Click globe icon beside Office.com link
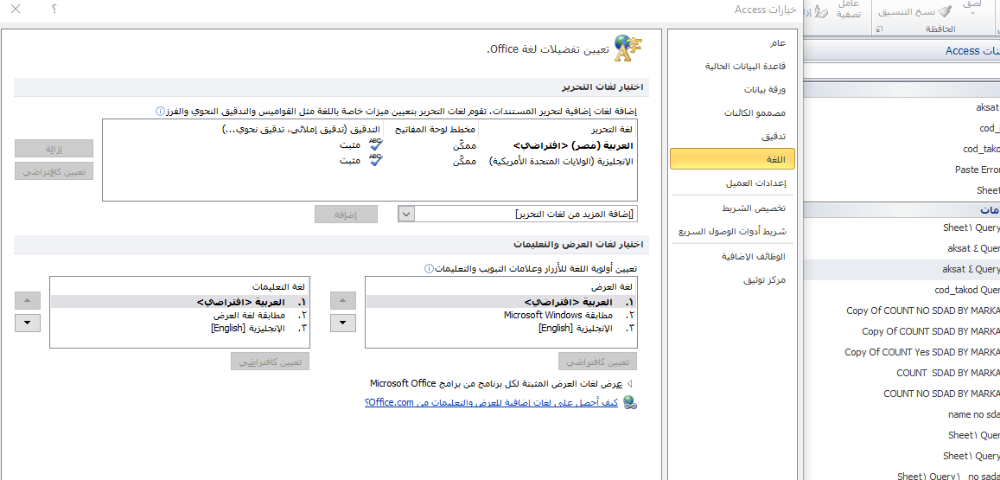Screen dimensions: 1000x480 click(x=629, y=402)
